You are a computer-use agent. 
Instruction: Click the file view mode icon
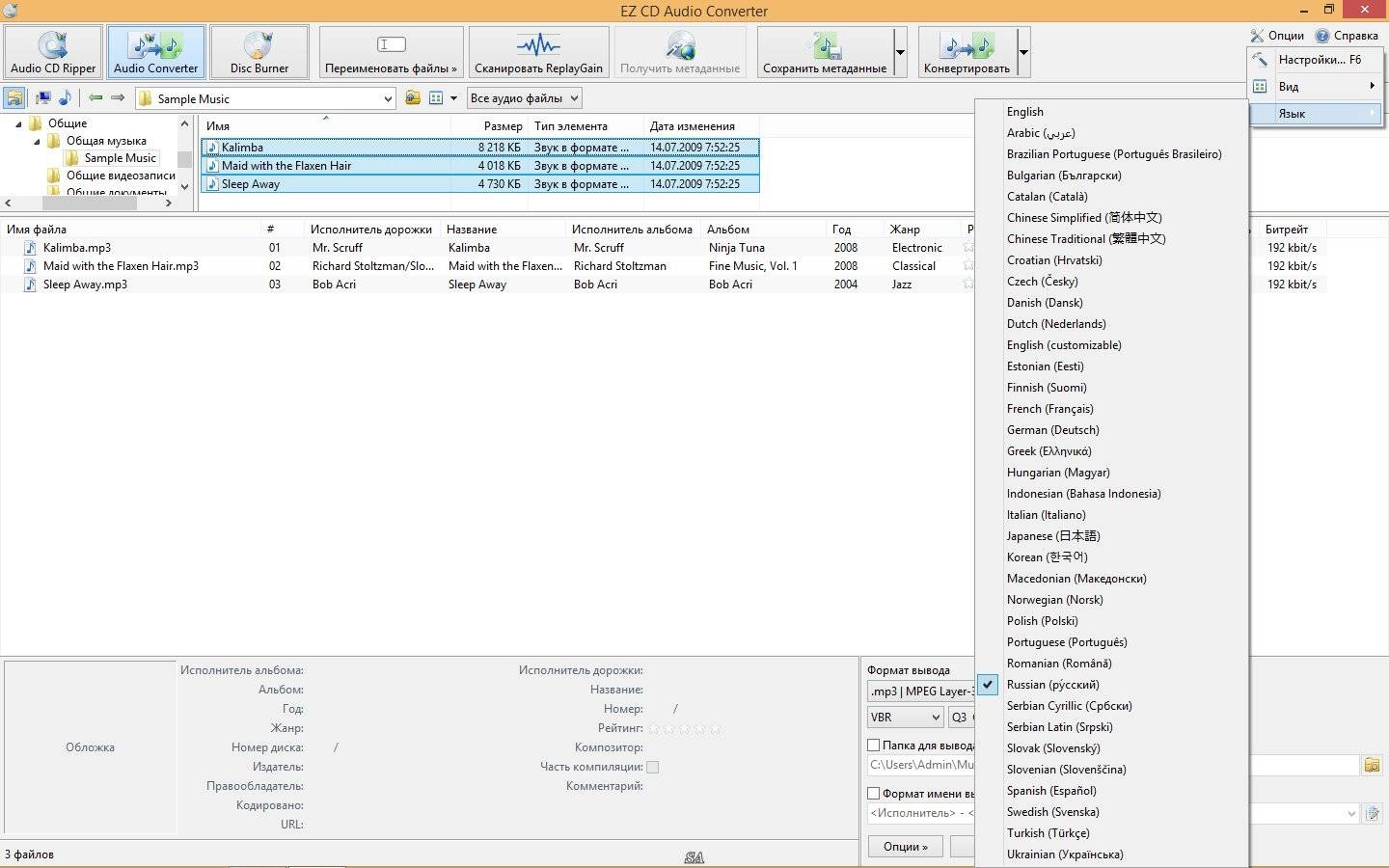tap(436, 98)
